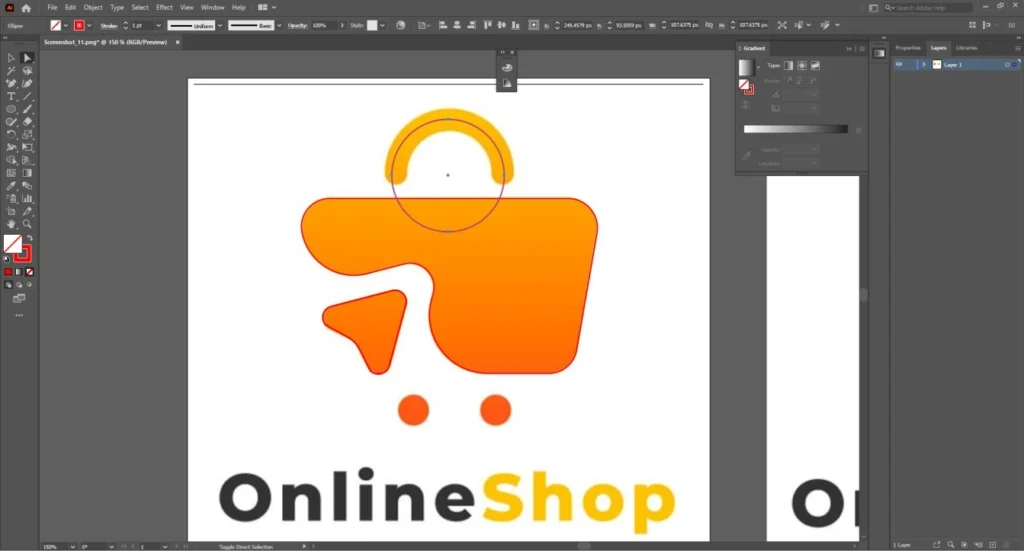The image size is (1024, 551).
Task: Select the Scale tool
Action: [27, 134]
